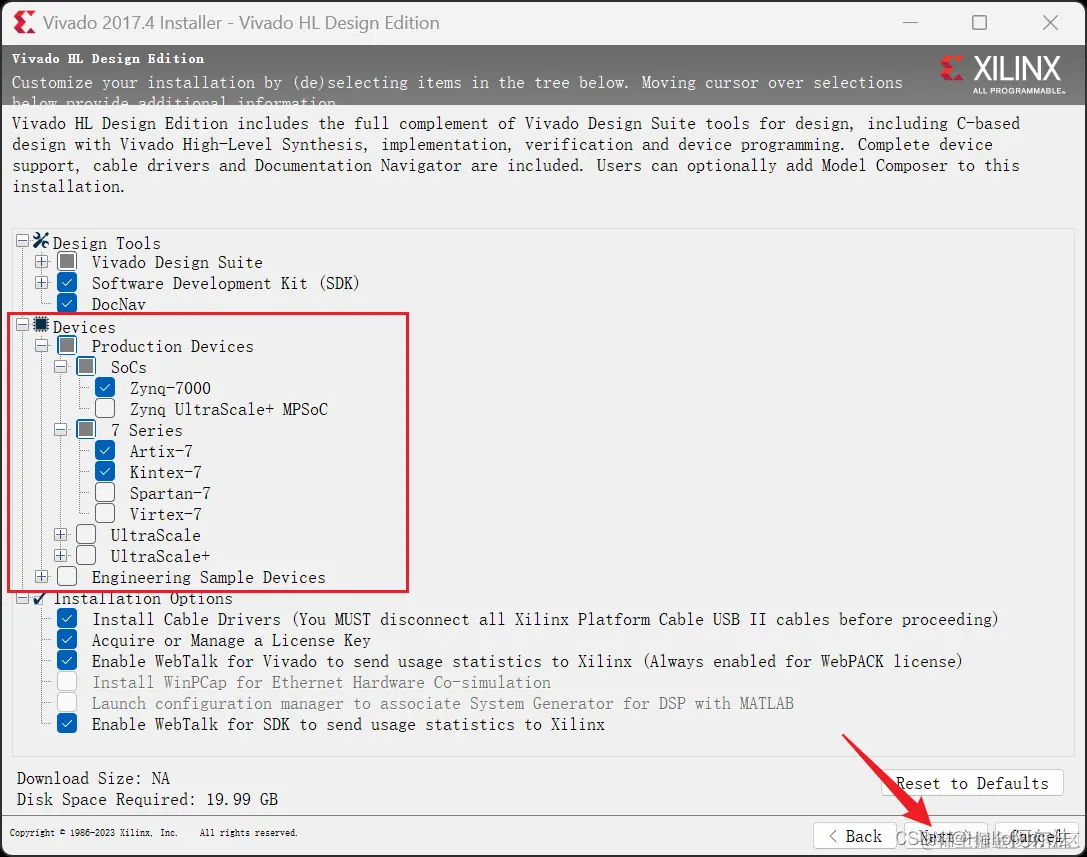Click the Design Tools wrench icon
Viewport: 1087px width, 857px height.
point(41,241)
